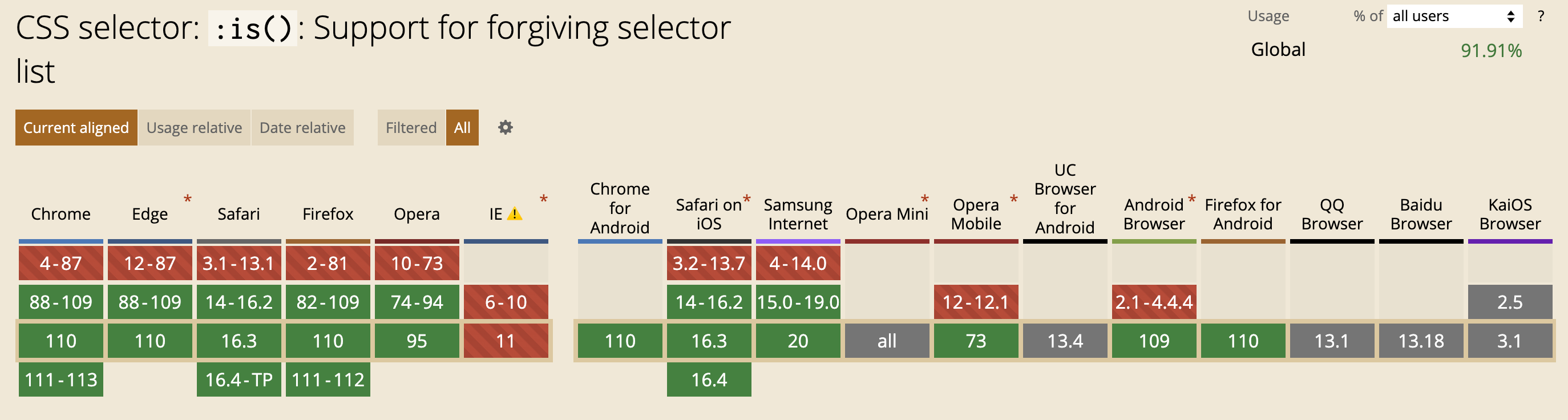Click the Samsung Internet 15.0-19.0 cell
1568x420 pixels.
tap(797, 302)
